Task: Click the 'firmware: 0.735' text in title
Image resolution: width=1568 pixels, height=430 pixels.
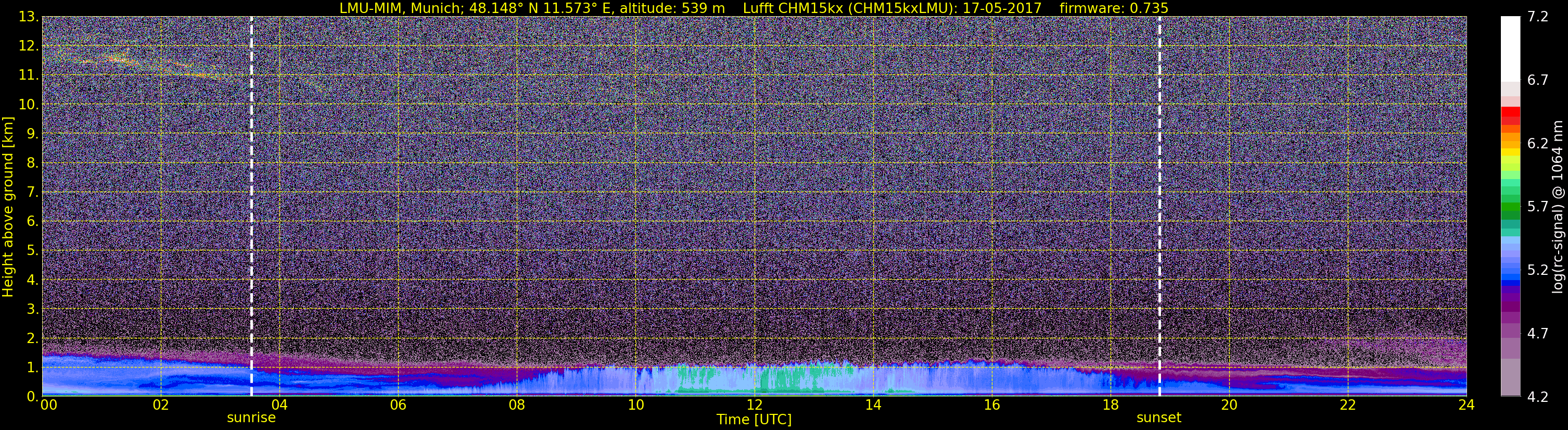Action: 1114,8
